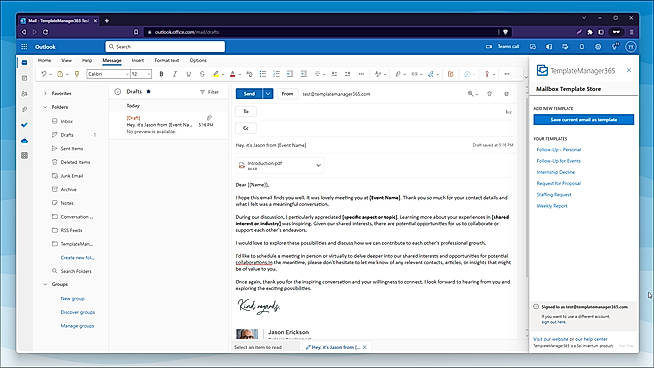Toggle Underline formatting

click(189, 74)
